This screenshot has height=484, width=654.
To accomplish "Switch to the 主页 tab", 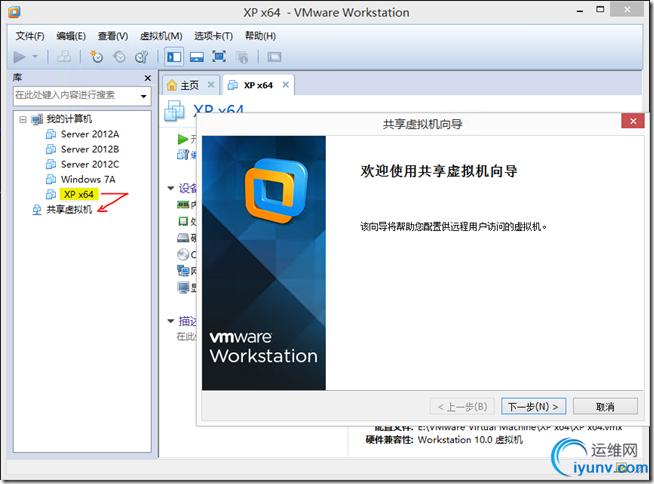I will click(190, 86).
